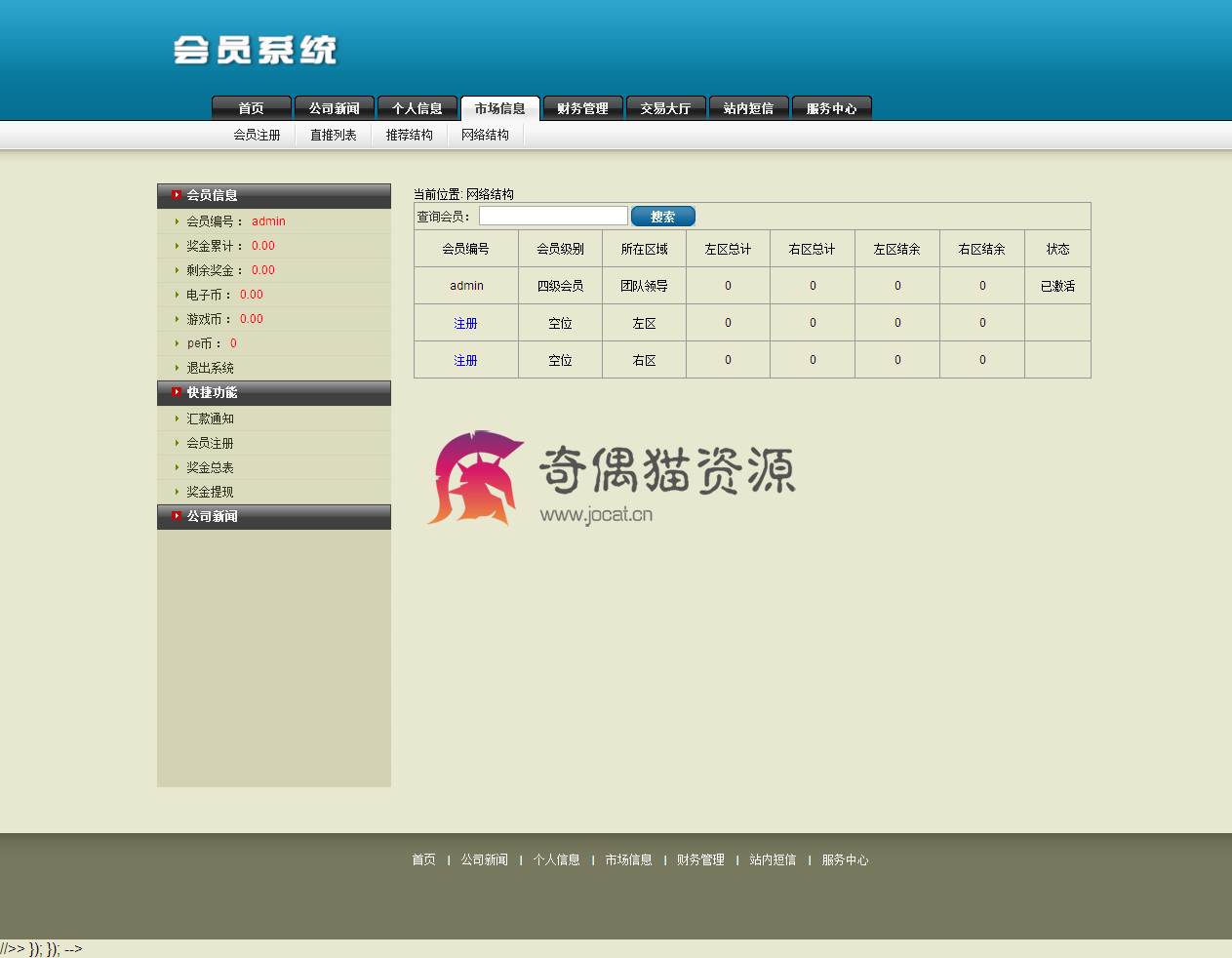Click the footer 财务管理 link
Image resolution: width=1232 pixels, height=958 pixels.
point(701,859)
